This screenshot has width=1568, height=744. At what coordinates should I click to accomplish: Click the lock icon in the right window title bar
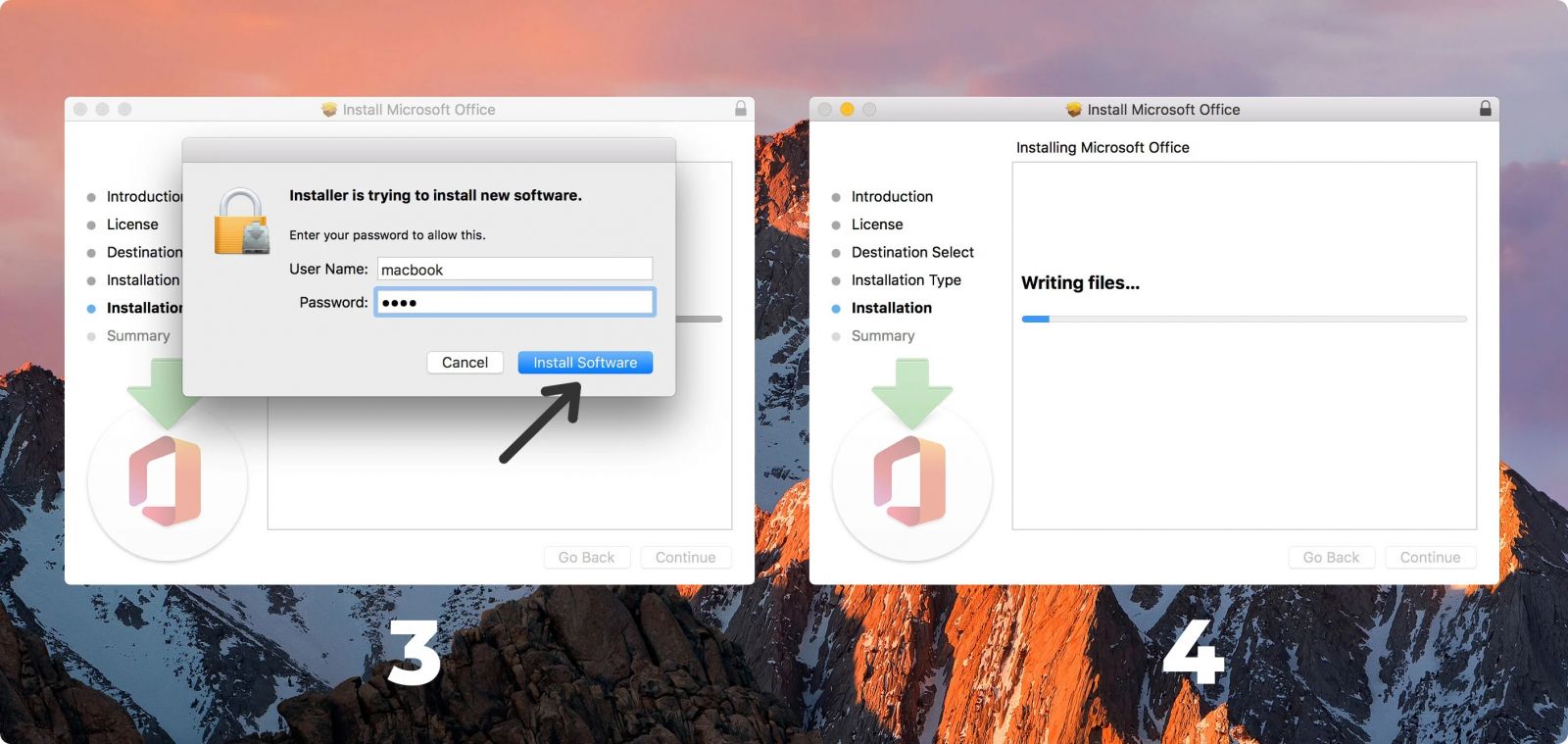1486,109
